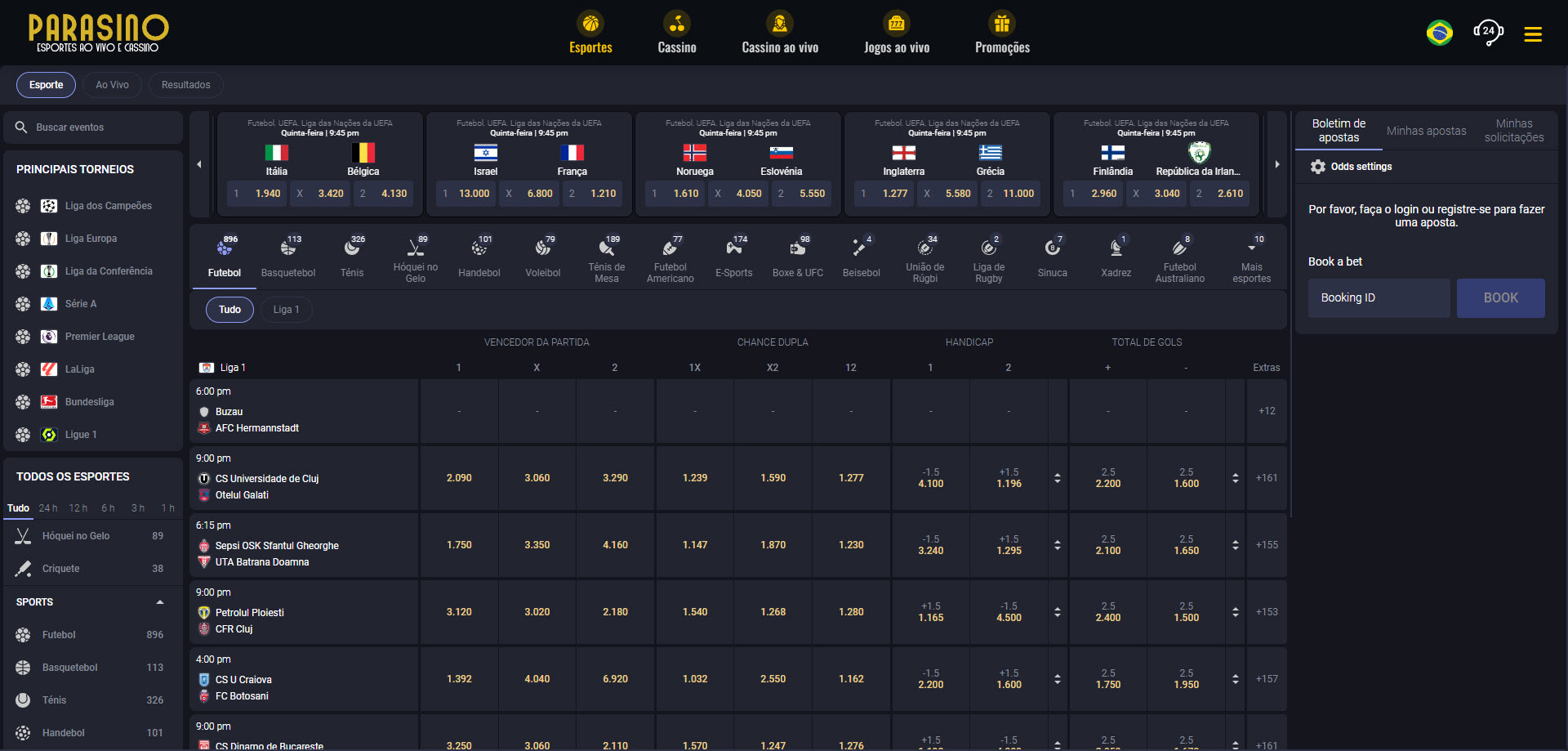The image size is (1568, 751).
Task: Open the Minhas apostas tab
Action: click(x=1426, y=131)
